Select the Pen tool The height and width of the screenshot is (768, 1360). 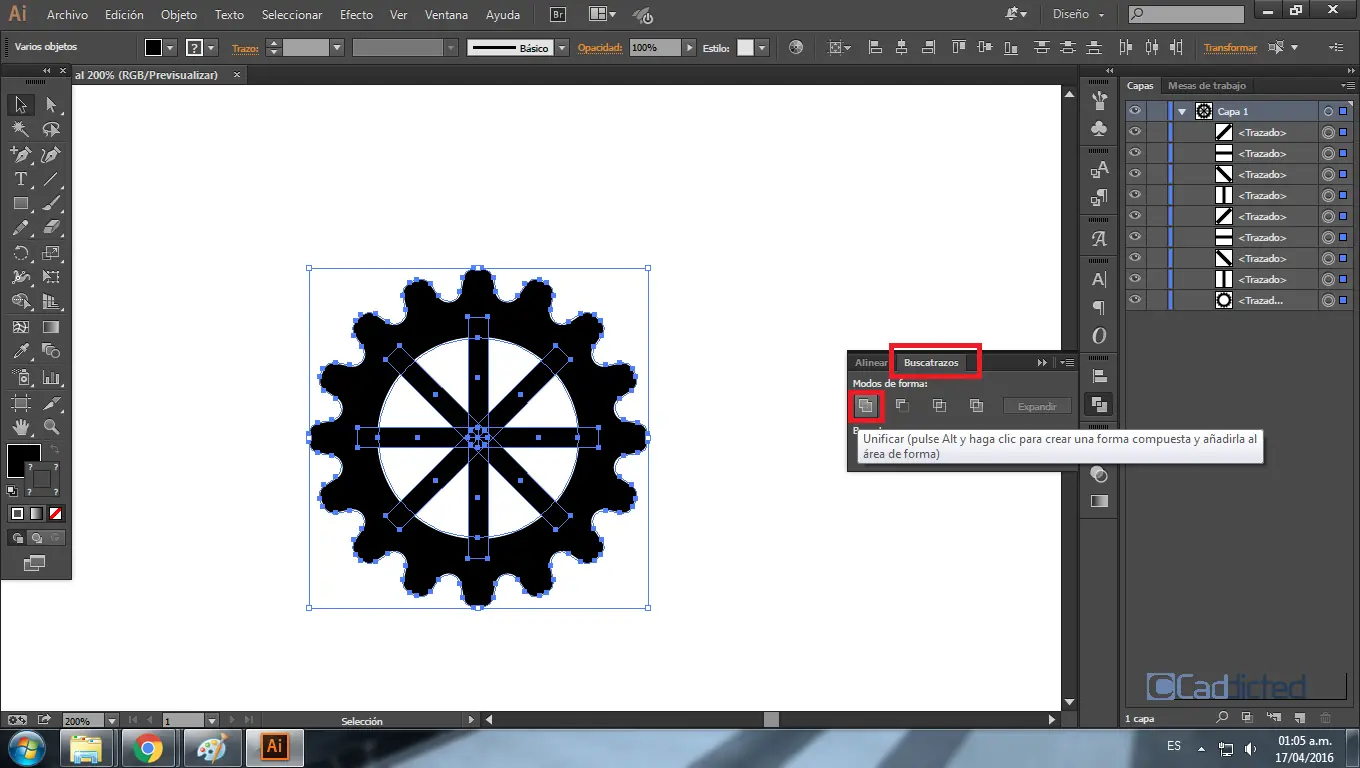pyautogui.click(x=20, y=154)
